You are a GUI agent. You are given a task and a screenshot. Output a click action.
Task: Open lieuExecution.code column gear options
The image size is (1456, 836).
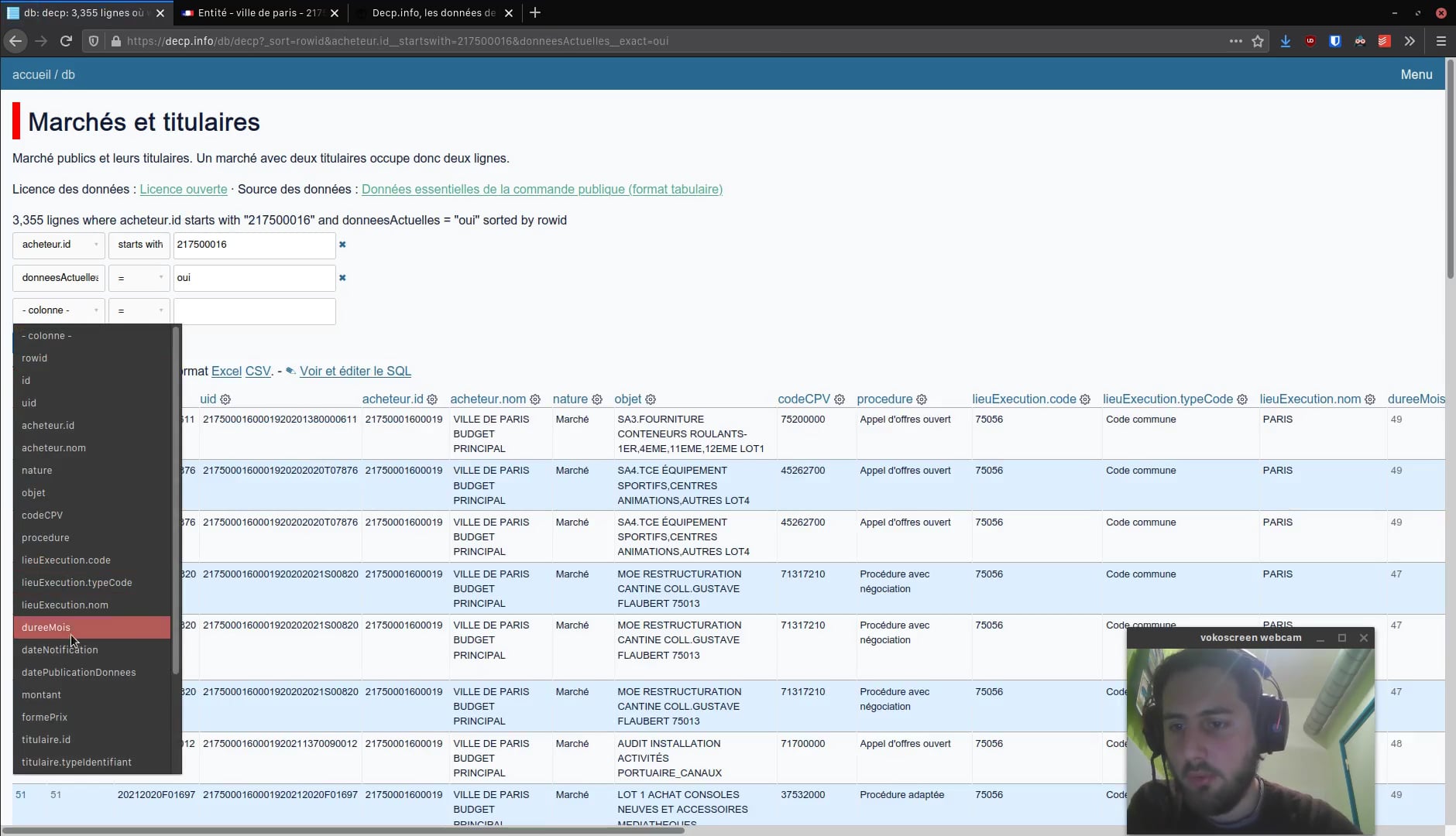[1085, 399]
